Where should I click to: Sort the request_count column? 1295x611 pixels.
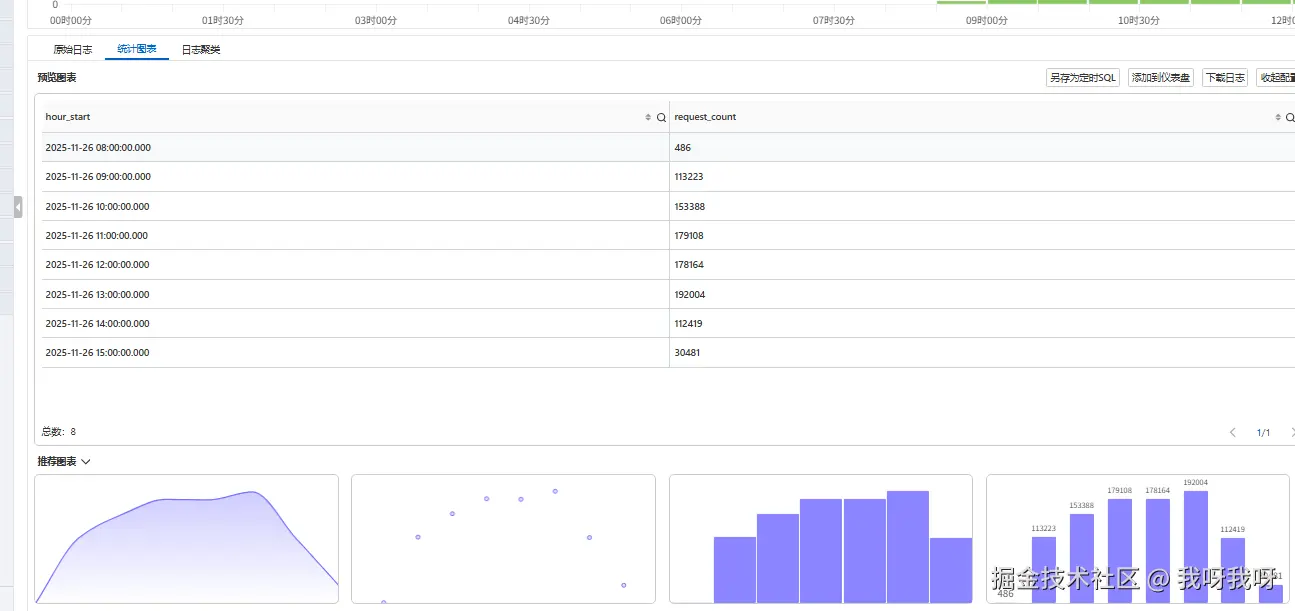pos(1278,118)
